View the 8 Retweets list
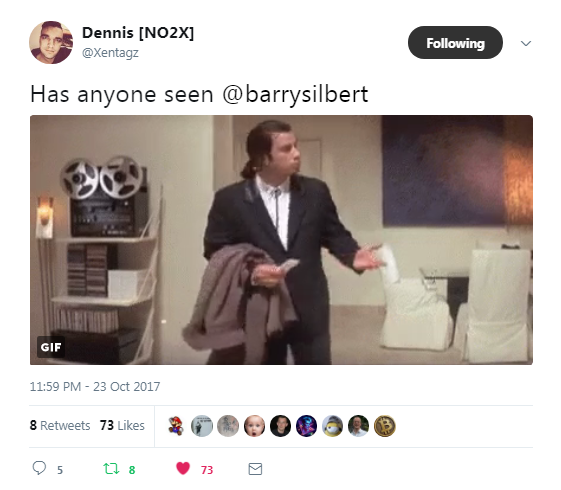This screenshot has height=490, width=561. pyautogui.click(x=60, y=425)
